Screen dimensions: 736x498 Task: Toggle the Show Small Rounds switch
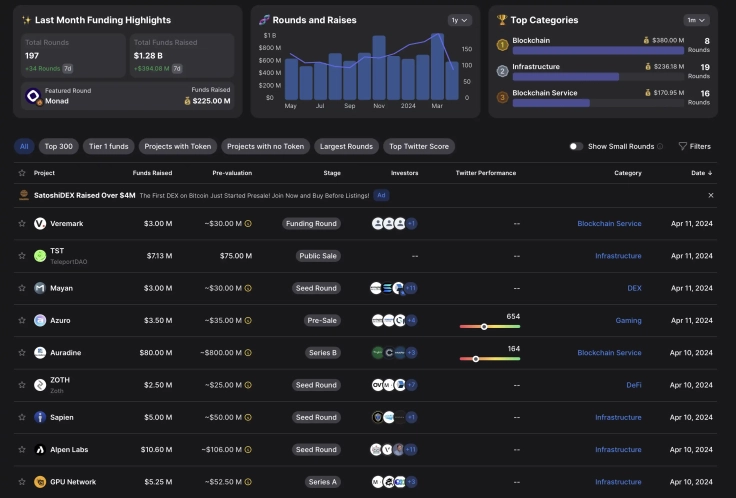pyautogui.click(x=576, y=146)
